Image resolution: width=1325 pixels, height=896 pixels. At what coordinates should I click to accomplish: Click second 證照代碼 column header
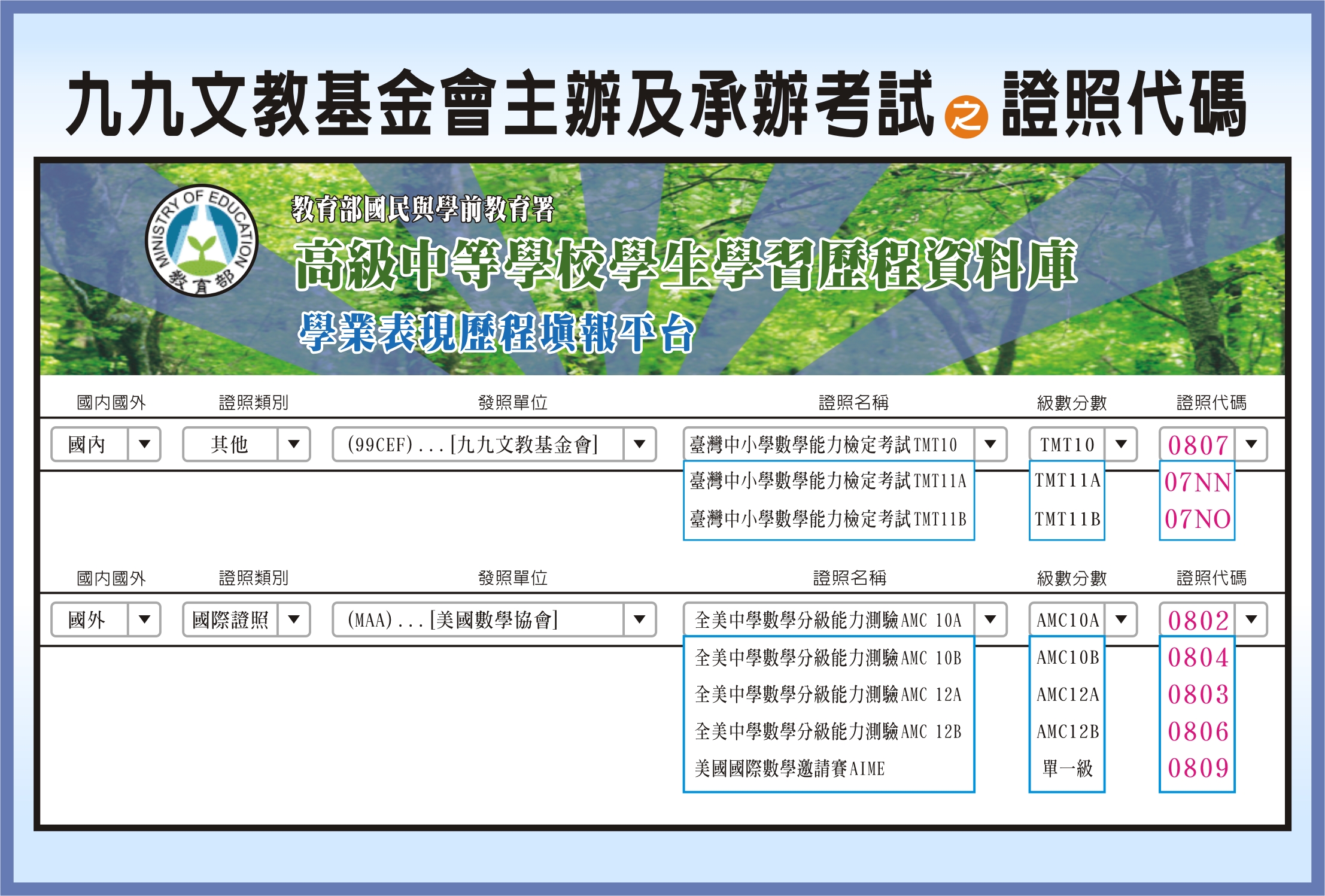(x=1212, y=578)
